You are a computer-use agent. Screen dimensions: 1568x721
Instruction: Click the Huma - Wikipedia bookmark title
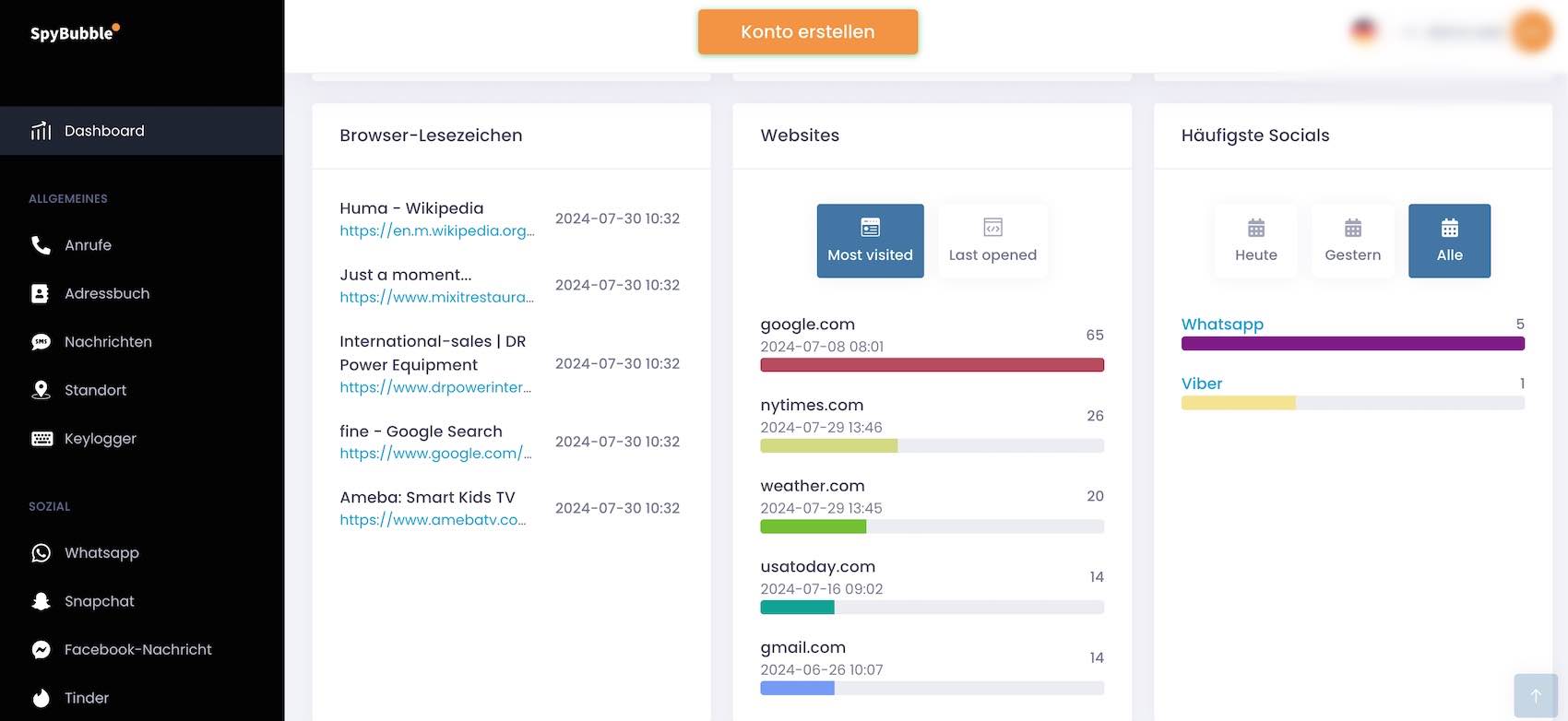[x=411, y=208]
